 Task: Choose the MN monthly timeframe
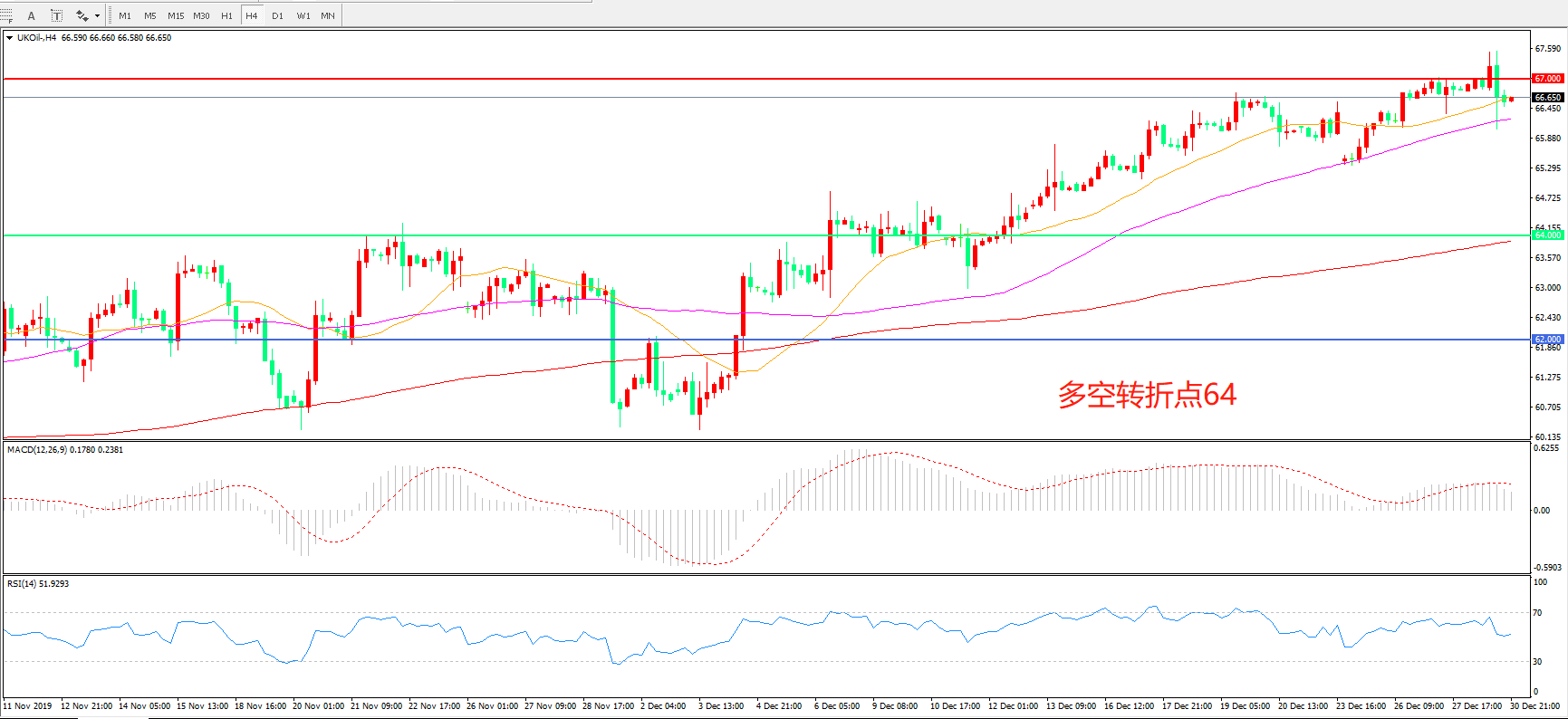click(x=328, y=15)
